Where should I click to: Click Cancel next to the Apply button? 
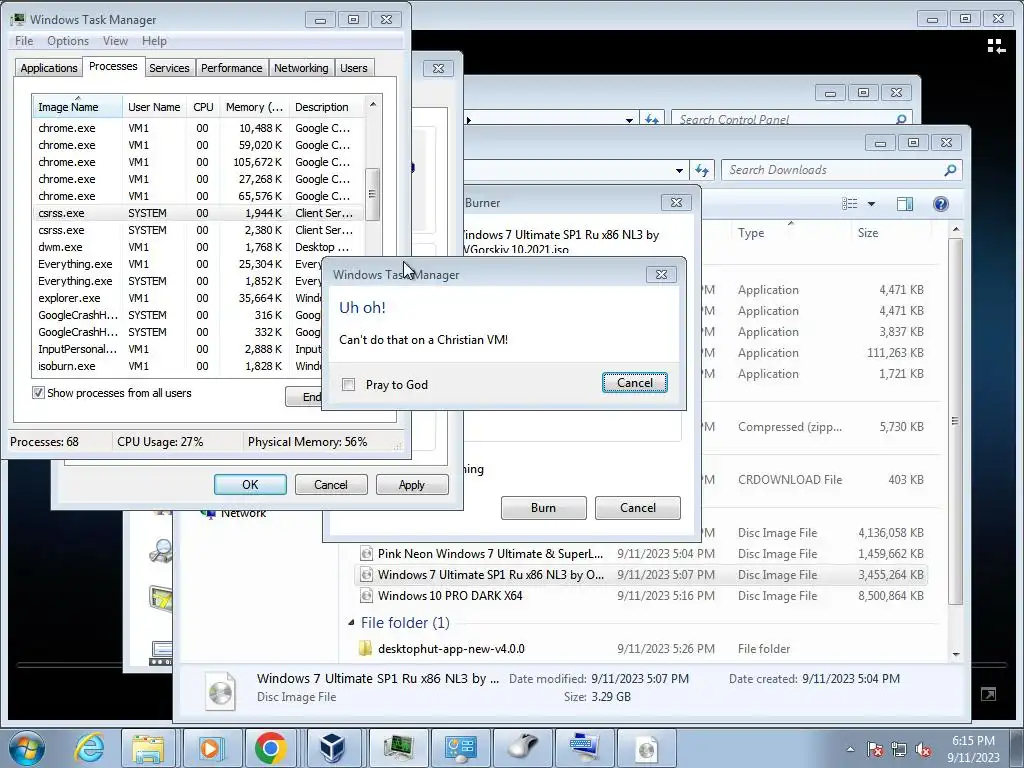[x=331, y=485]
